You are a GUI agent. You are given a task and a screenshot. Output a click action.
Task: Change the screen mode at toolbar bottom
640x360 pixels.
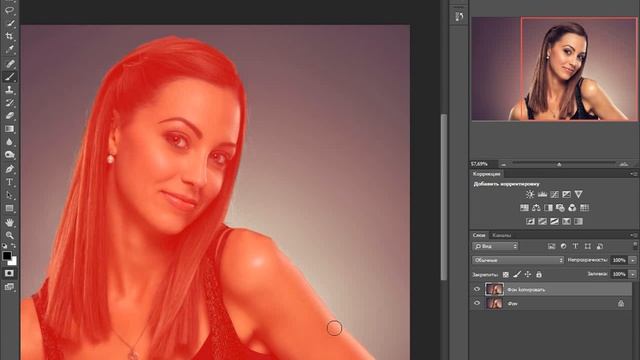(x=9, y=287)
